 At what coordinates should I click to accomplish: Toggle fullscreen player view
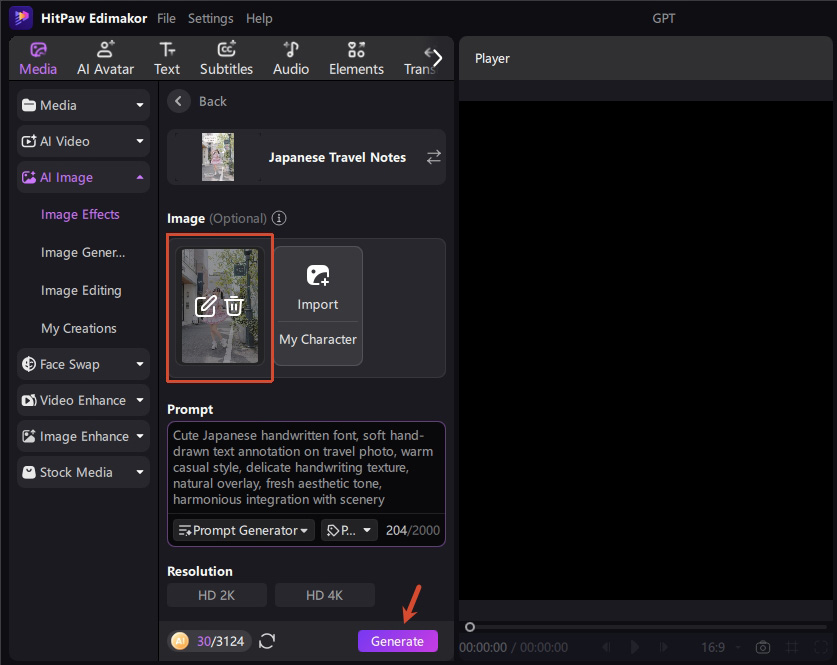pyautogui.click(x=820, y=647)
